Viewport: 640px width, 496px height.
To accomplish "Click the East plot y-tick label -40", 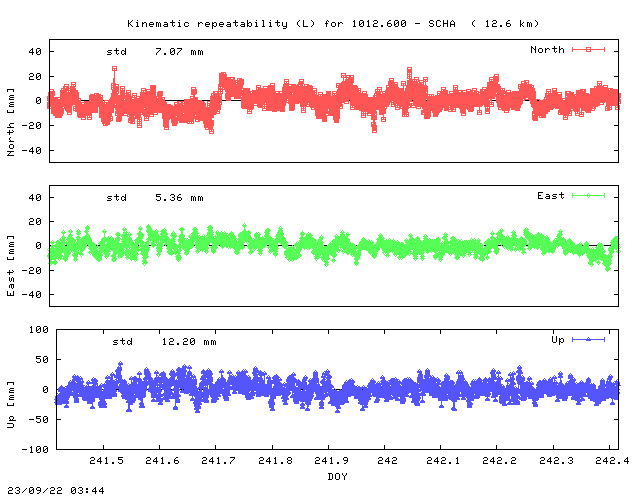I will pos(31,294).
